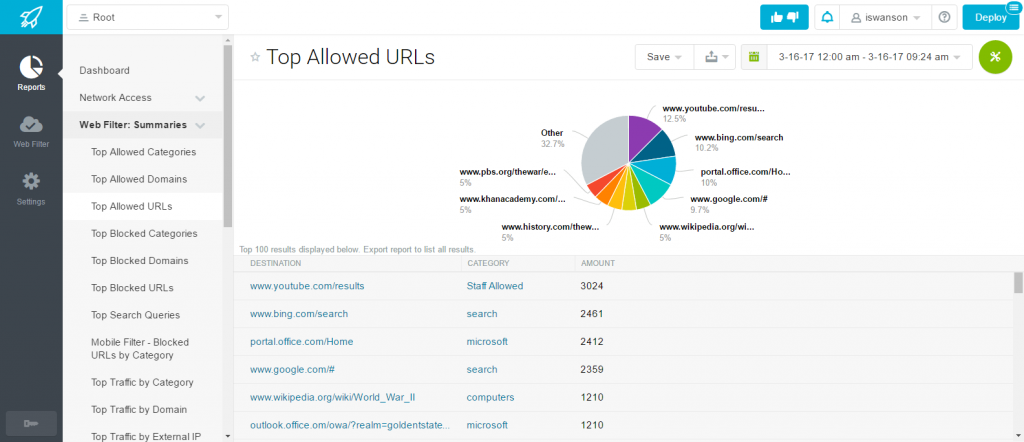Sort by DESTINATION column header
Screen dimensions: 1024x442
tap(276, 264)
